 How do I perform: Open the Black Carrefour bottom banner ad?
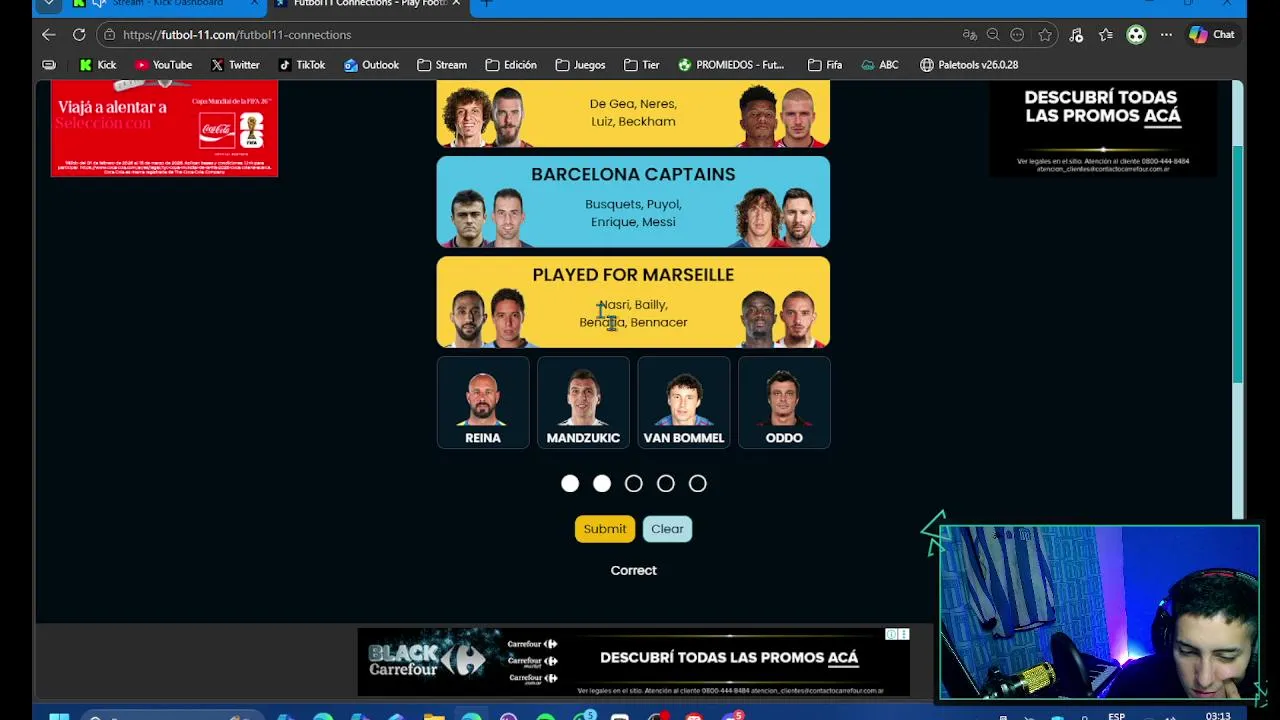click(634, 661)
